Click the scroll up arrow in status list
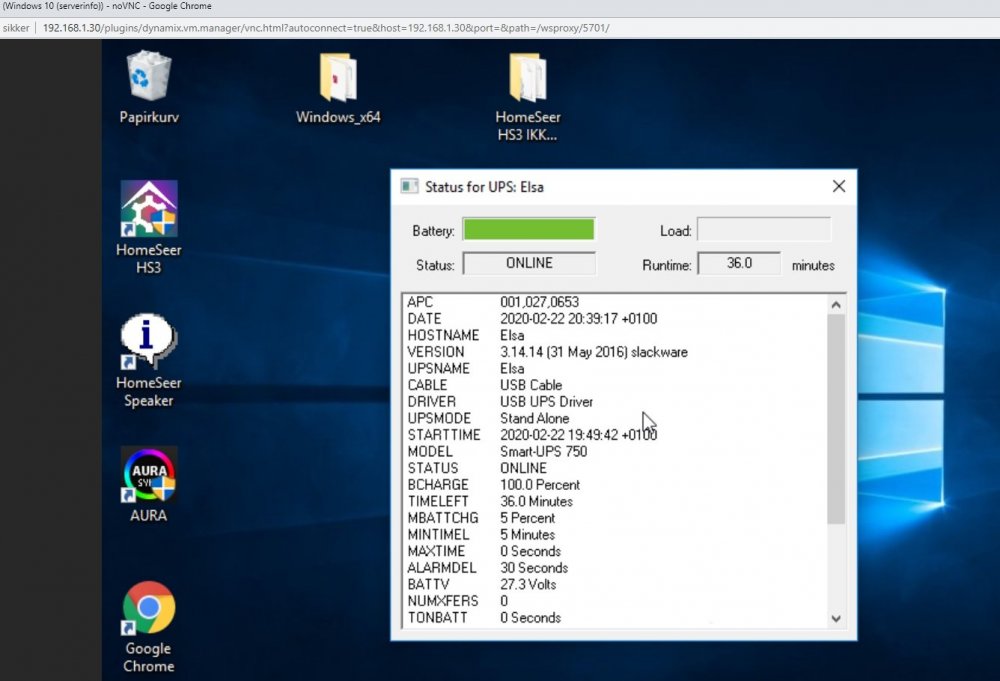1000x681 pixels. 836,305
